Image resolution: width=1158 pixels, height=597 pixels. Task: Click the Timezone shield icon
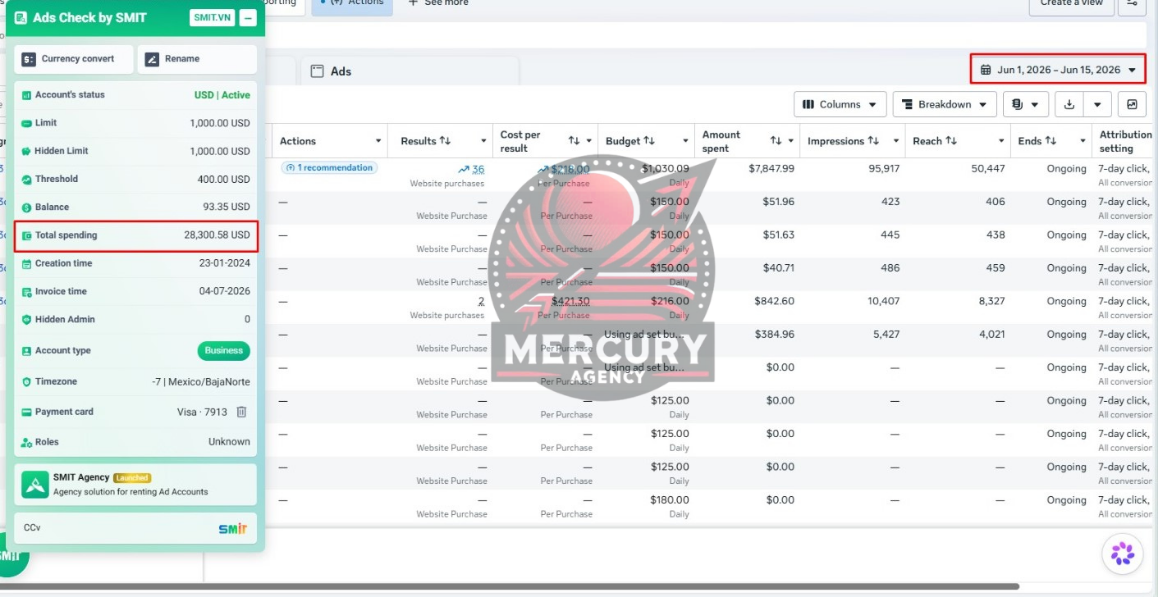click(27, 382)
